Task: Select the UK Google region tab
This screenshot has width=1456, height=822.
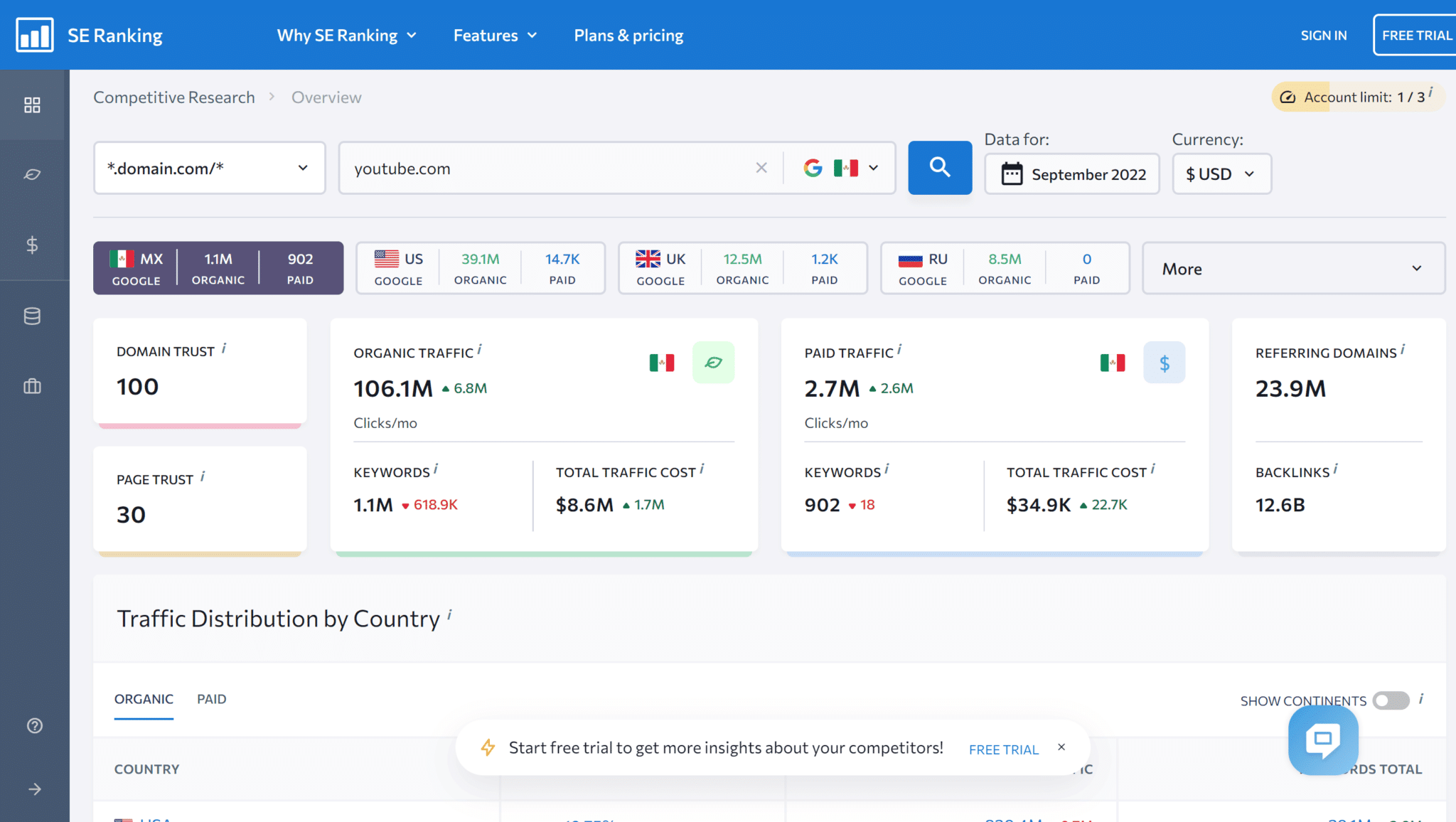Action: point(743,268)
